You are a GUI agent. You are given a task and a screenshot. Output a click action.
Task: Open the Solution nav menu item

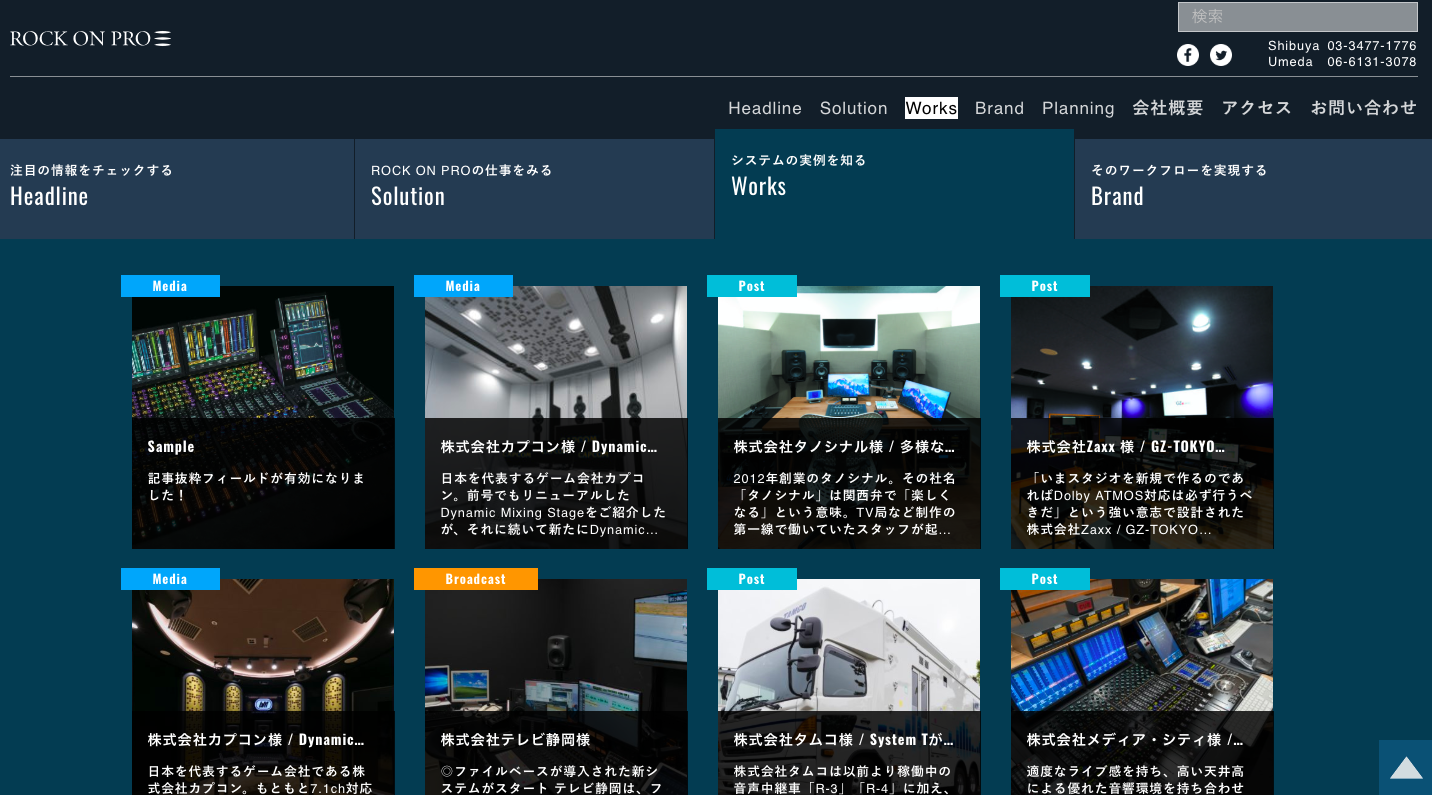[x=854, y=108]
